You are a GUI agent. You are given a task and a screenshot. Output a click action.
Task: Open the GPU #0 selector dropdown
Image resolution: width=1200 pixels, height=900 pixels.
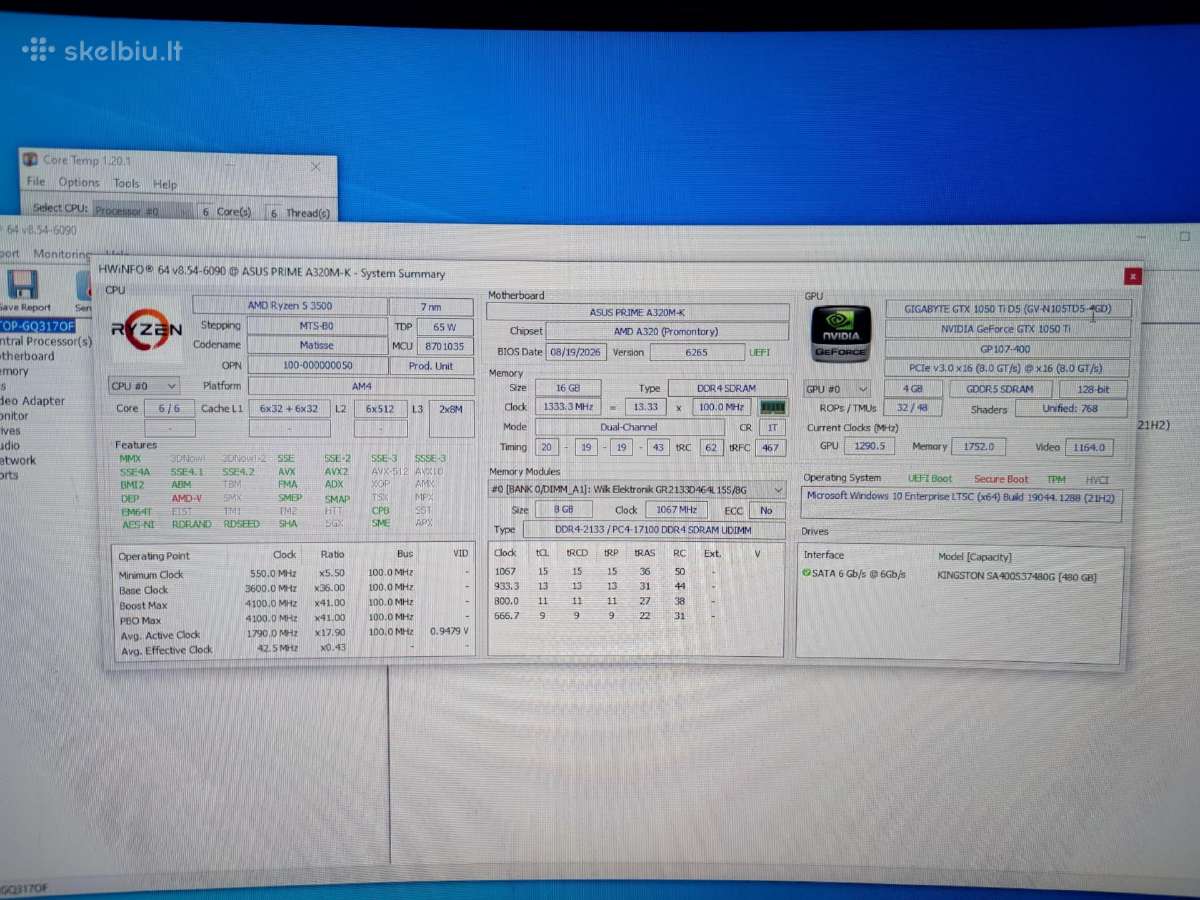click(x=837, y=388)
